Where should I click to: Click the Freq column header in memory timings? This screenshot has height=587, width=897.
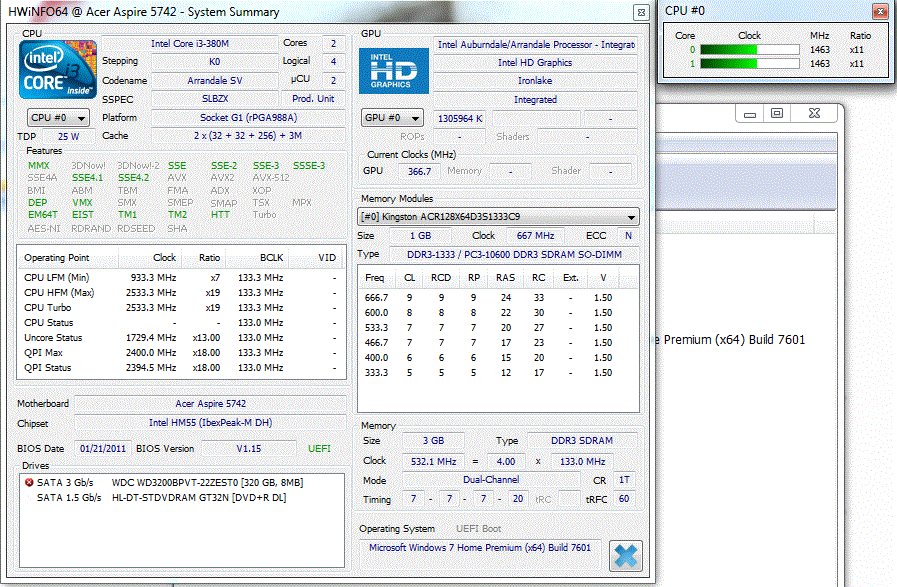tap(378, 278)
